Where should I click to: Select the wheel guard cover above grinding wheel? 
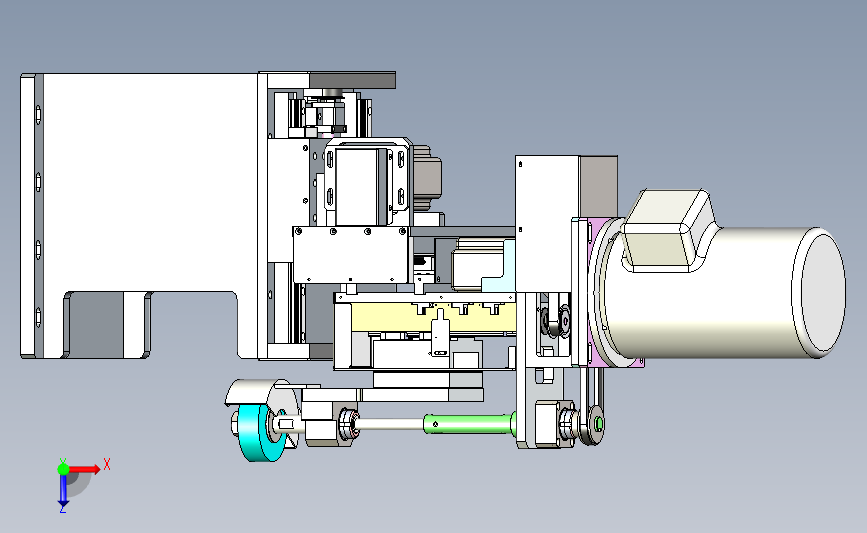[x=260, y=393]
